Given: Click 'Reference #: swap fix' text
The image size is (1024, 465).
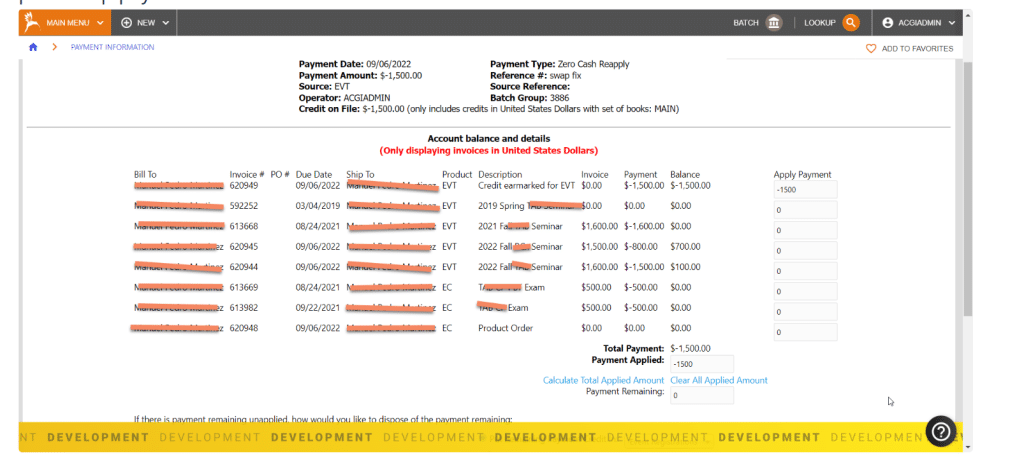Looking at the screenshot, I should [536, 76].
